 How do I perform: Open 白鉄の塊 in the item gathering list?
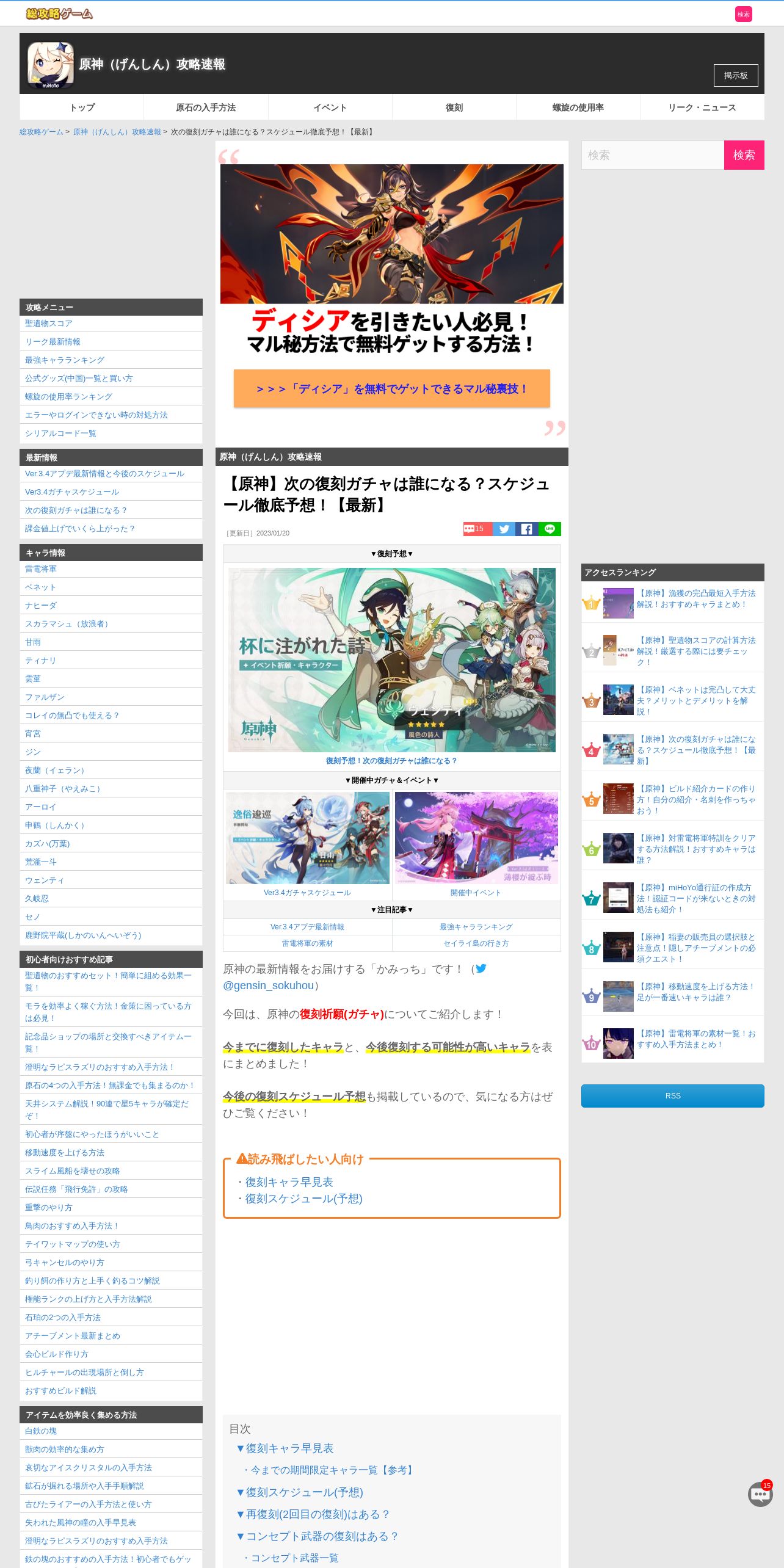tap(41, 1431)
